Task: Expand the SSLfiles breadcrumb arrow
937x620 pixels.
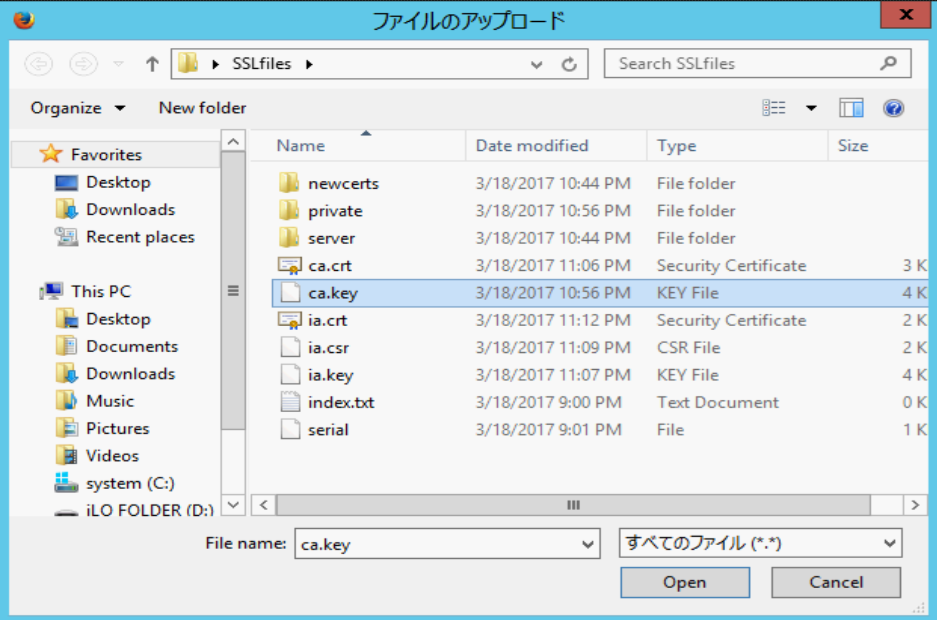Action: [x=309, y=64]
